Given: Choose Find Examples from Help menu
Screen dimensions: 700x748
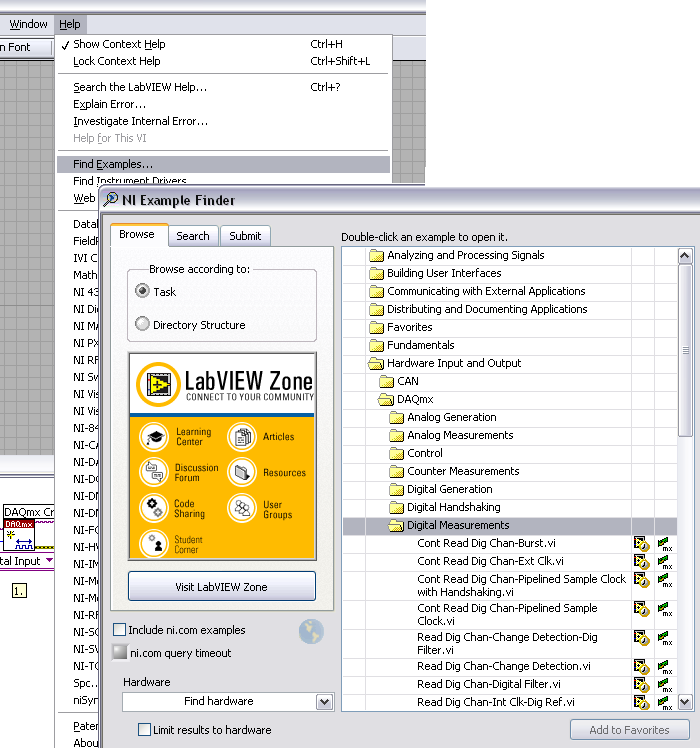Looking at the screenshot, I should coord(113,164).
